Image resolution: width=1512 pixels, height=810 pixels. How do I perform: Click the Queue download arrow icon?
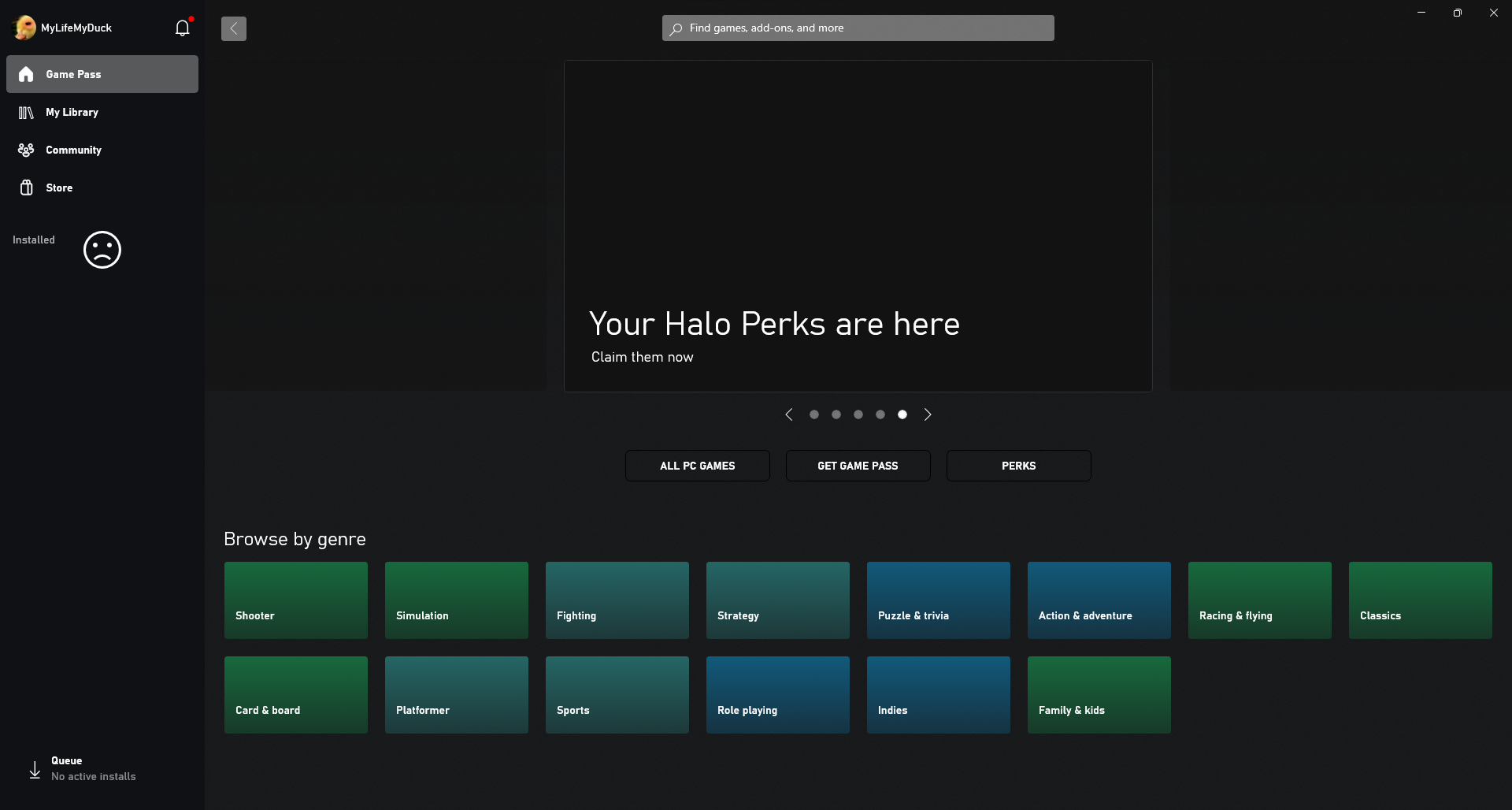tap(35, 770)
